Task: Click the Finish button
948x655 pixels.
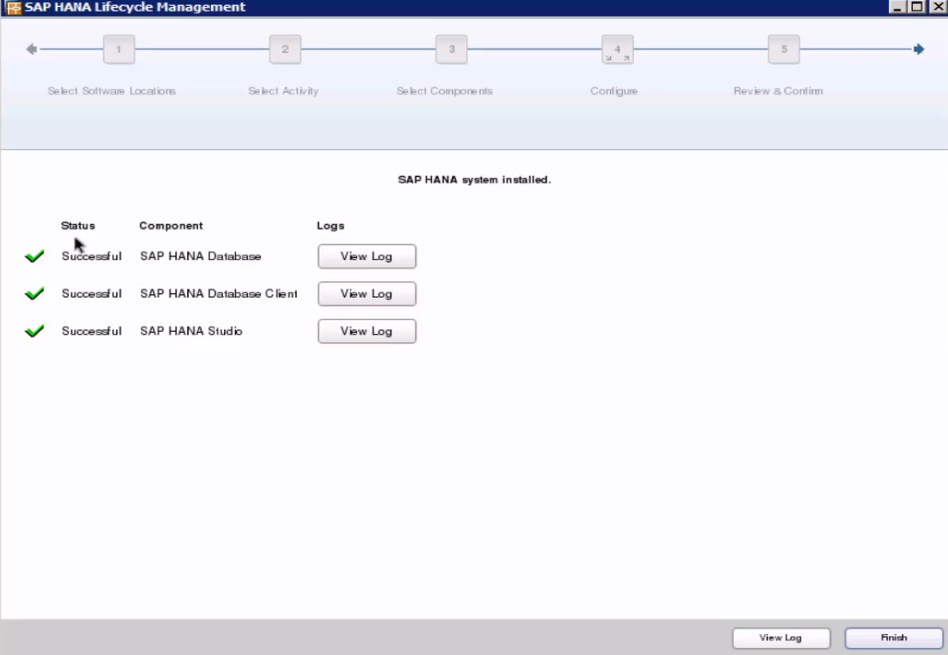Action: (894, 637)
